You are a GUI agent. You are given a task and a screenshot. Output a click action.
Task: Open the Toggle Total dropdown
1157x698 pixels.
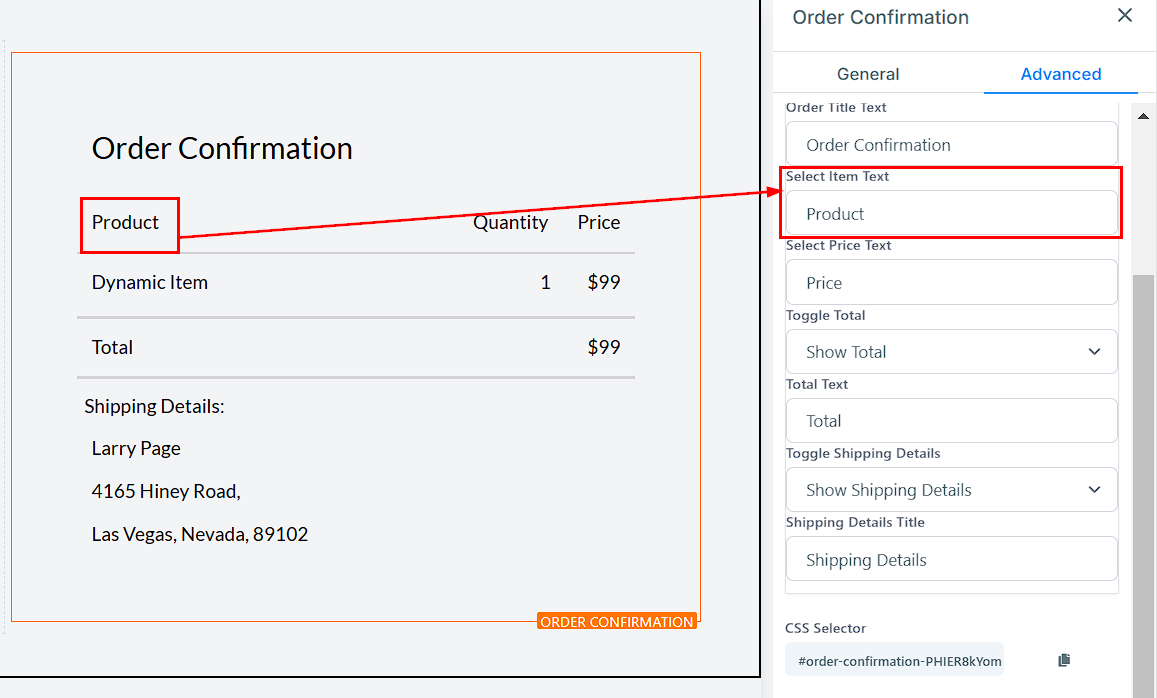951,352
